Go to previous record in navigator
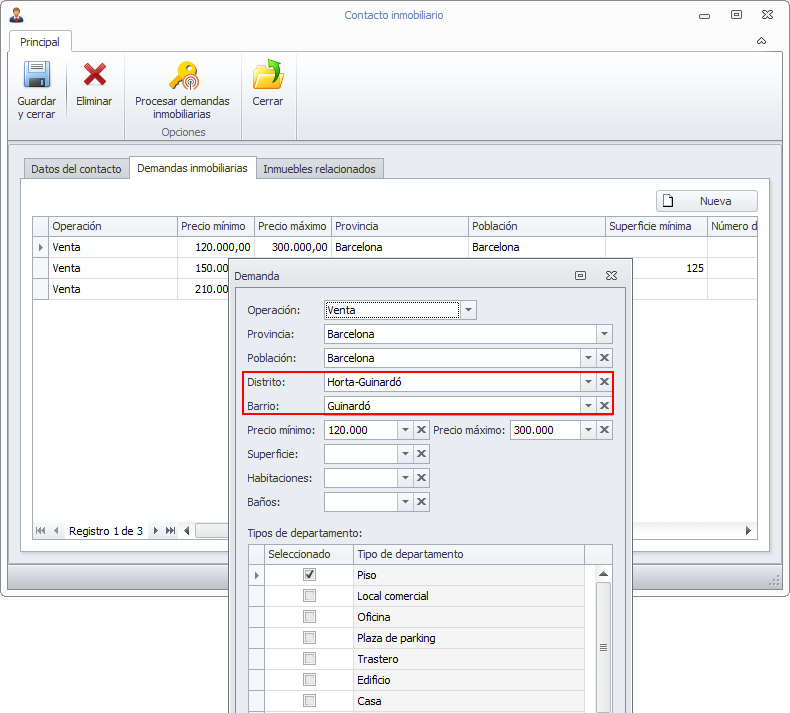The height and width of the screenshot is (713, 790). point(56,531)
